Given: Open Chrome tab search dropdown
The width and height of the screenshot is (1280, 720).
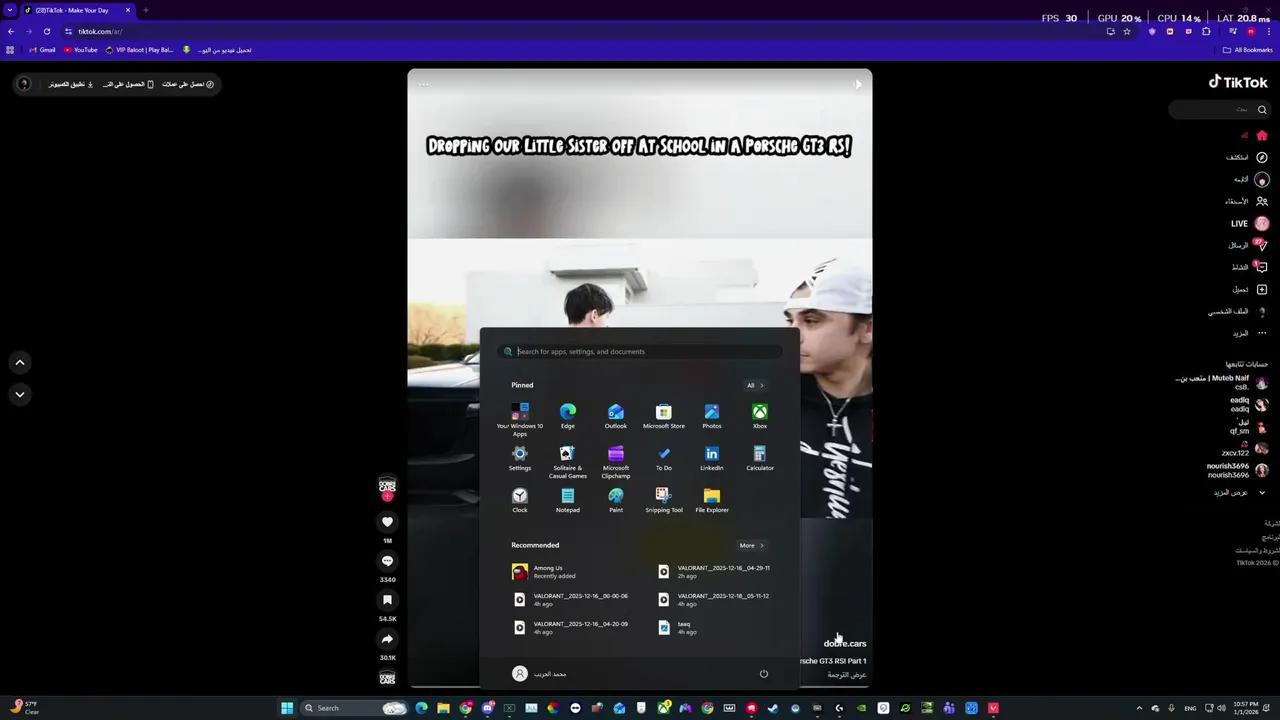Looking at the screenshot, I should (10, 10).
